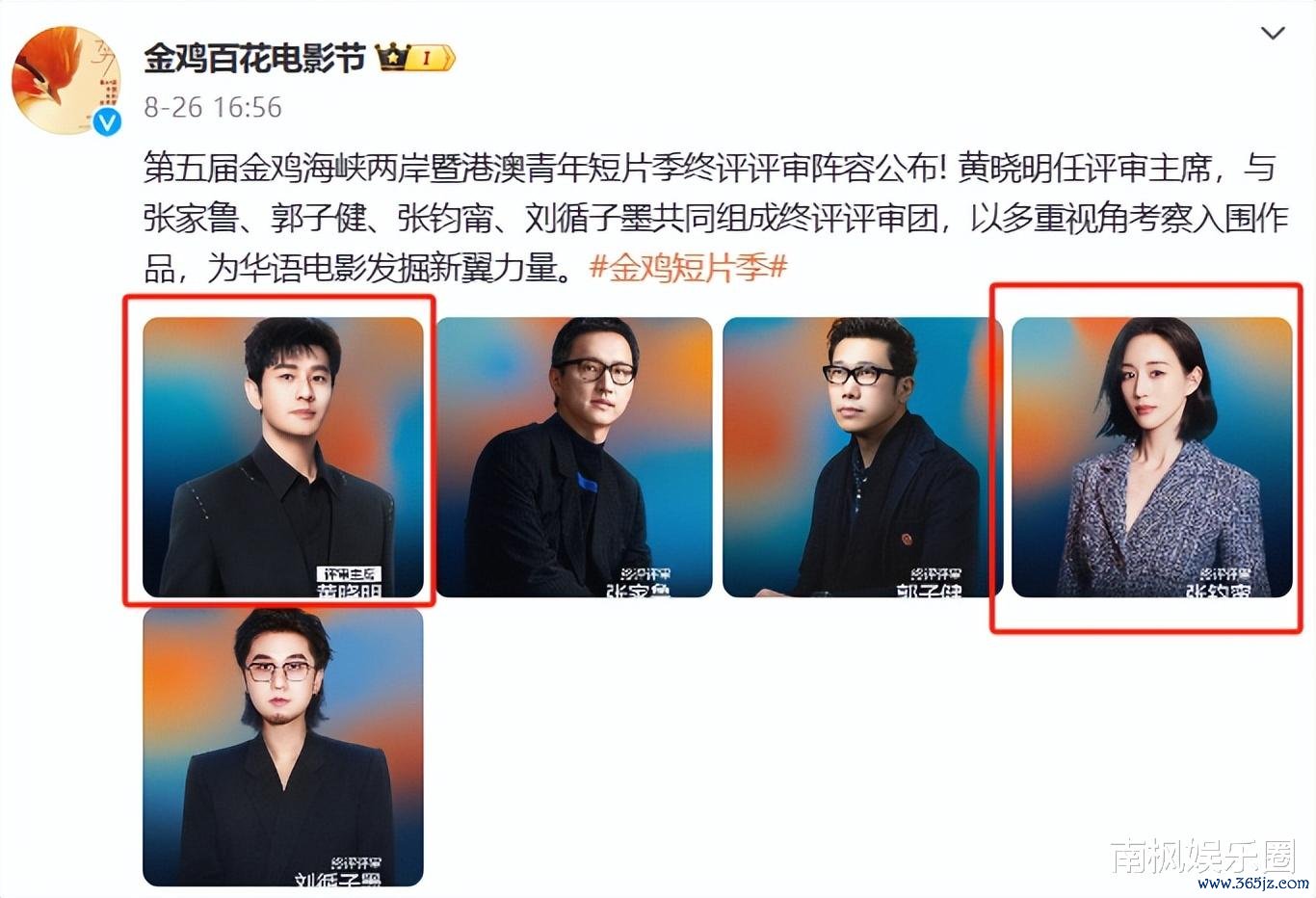Screen dimensions: 1316x898
Task: Click the 郭子健 name caption
Action: (930, 590)
